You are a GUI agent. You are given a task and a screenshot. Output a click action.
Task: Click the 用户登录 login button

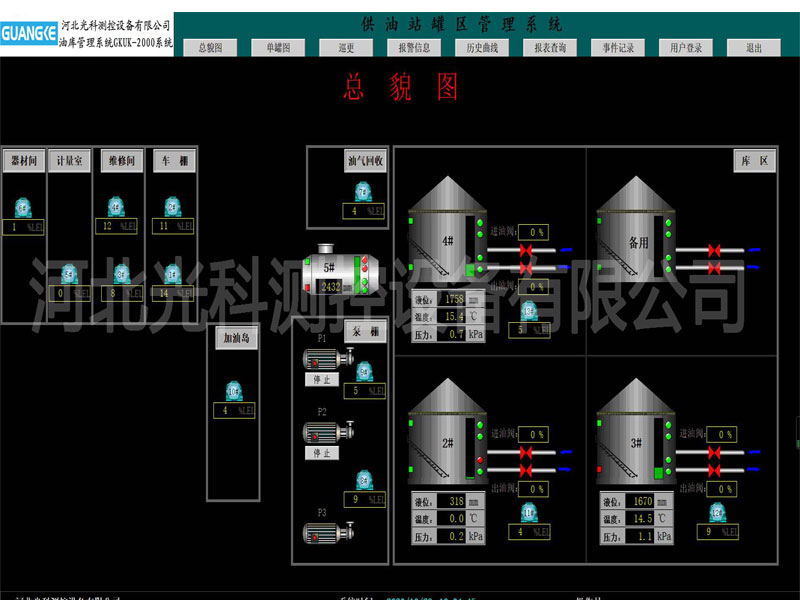click(x=687, y=46)
